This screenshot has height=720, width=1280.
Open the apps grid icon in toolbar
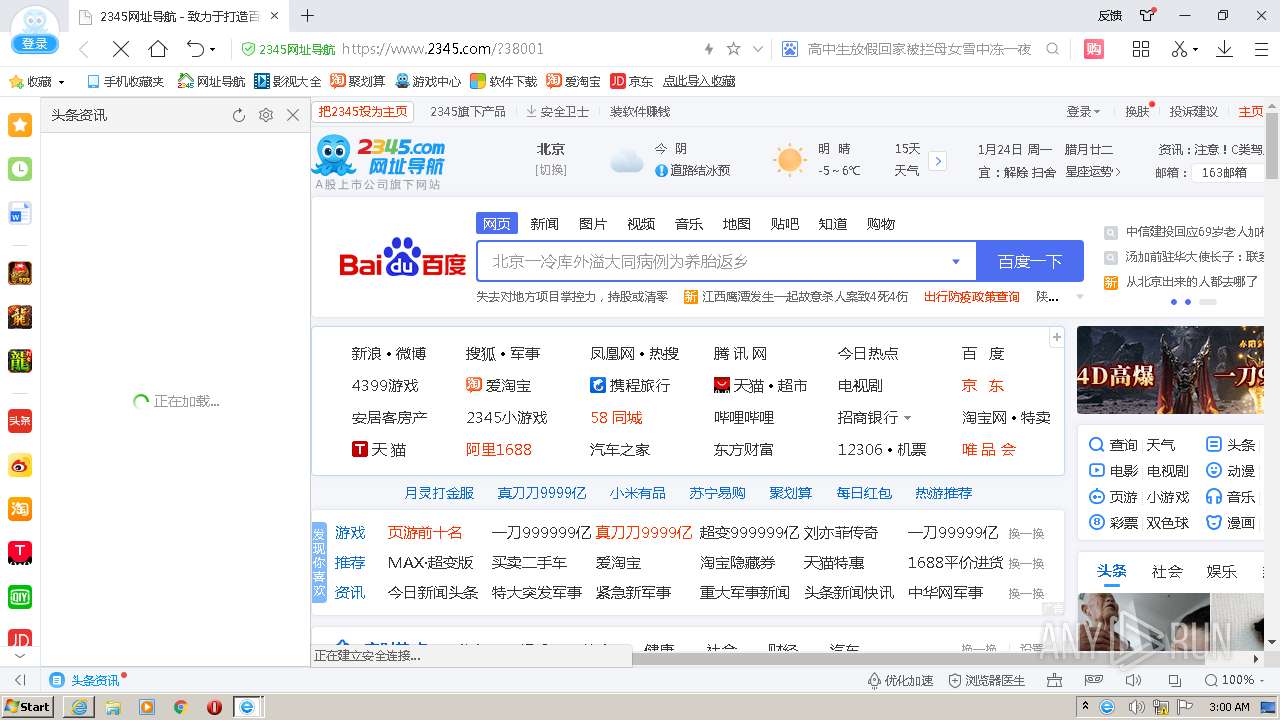[1140, 49]
